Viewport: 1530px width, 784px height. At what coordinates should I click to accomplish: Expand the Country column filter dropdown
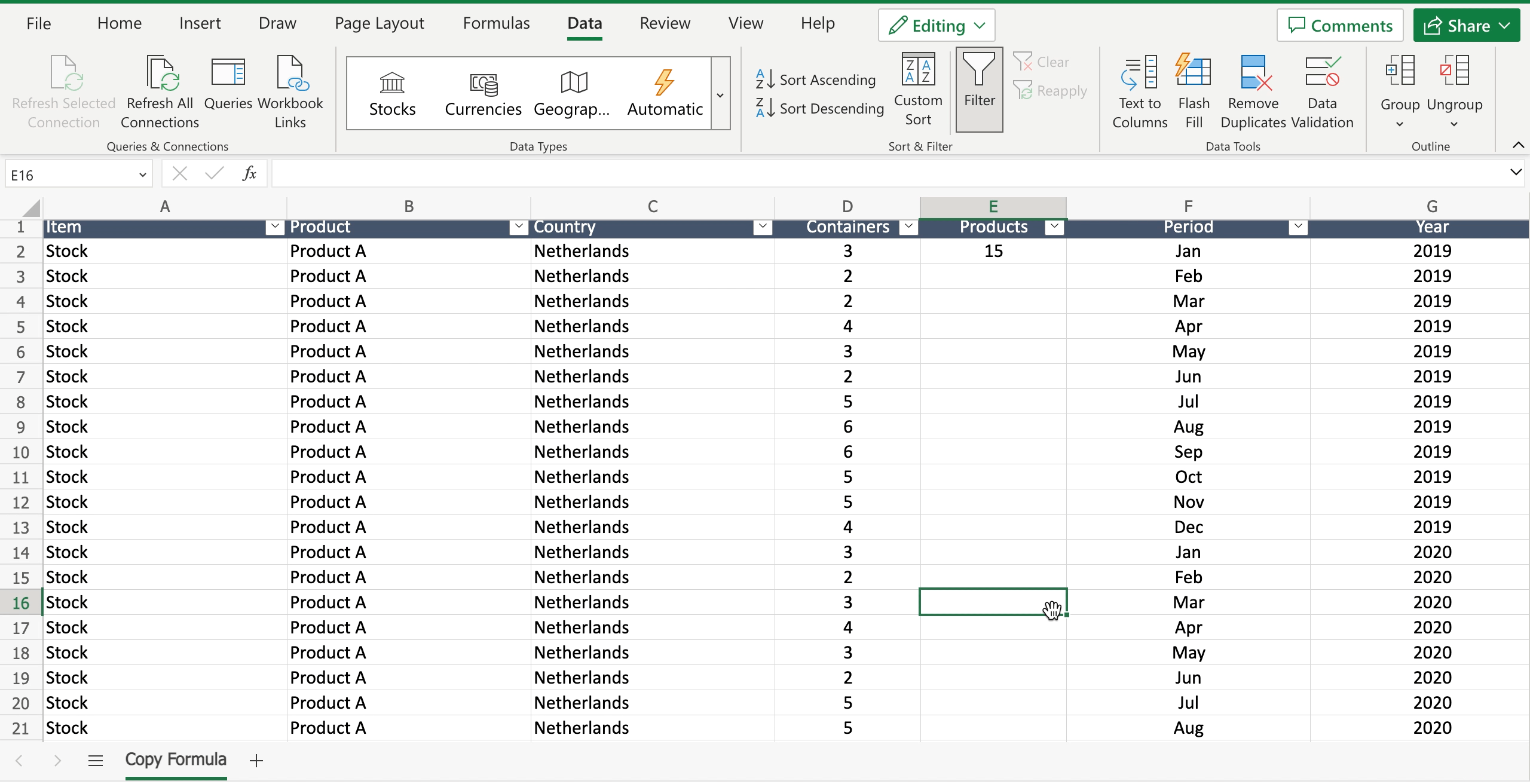tap(763, 226)
